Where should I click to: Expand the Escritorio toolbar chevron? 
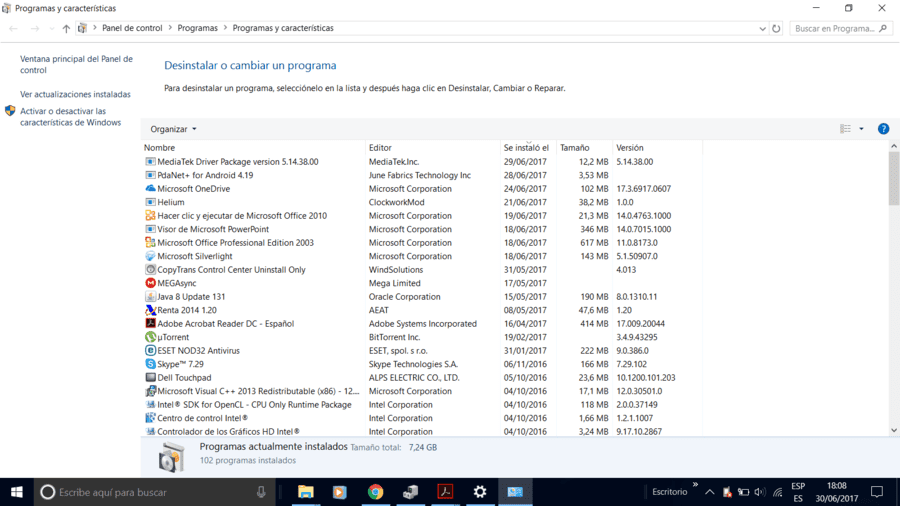click(695, 485)
